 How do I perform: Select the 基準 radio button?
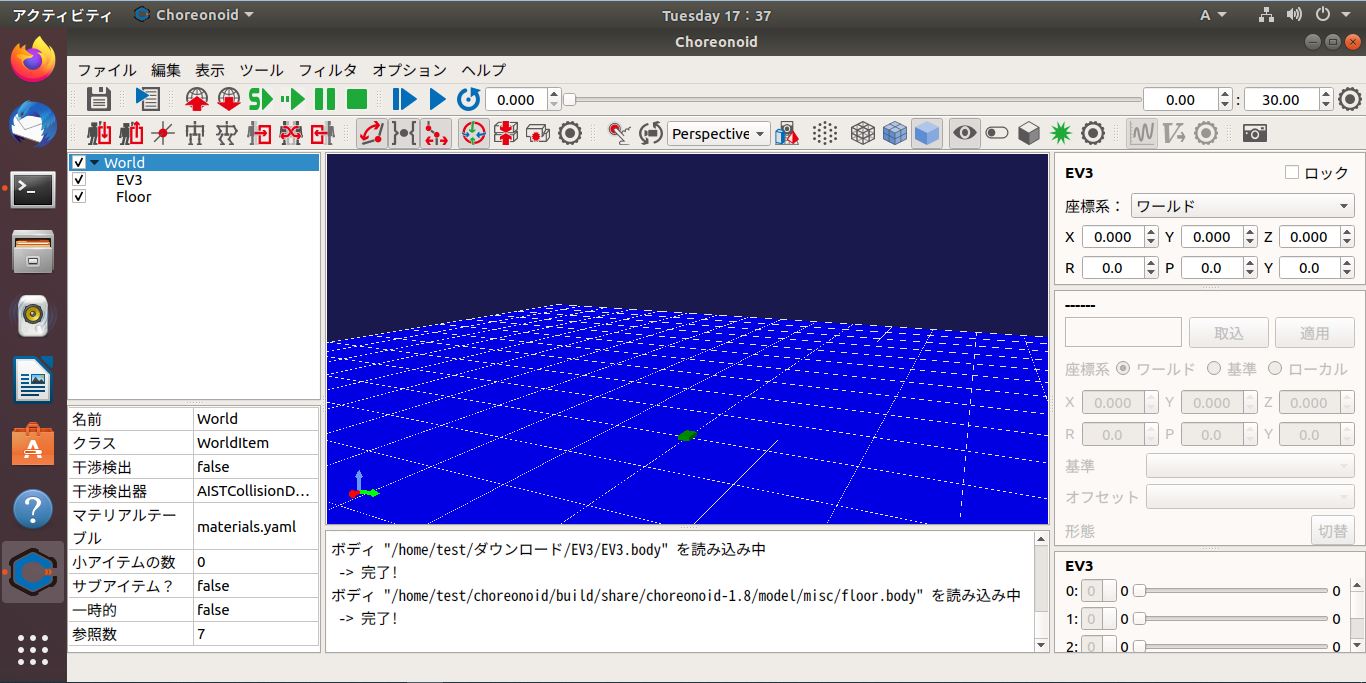pyautogui.click(x=1214, y=368)
